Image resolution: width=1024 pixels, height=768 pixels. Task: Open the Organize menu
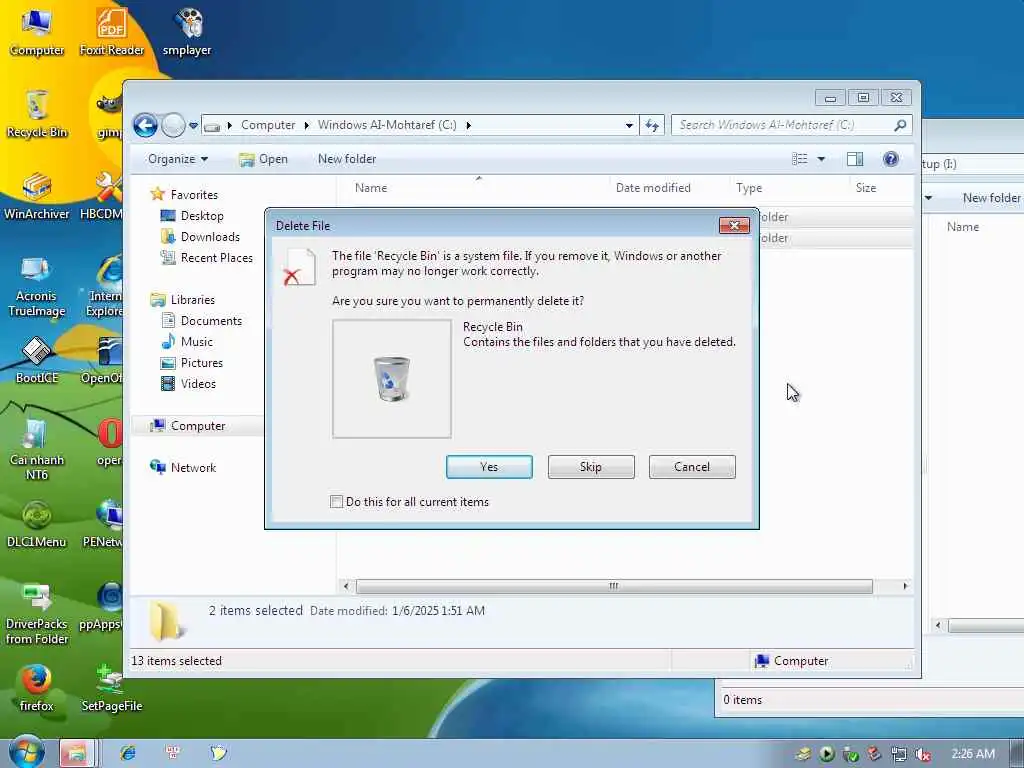178,159
